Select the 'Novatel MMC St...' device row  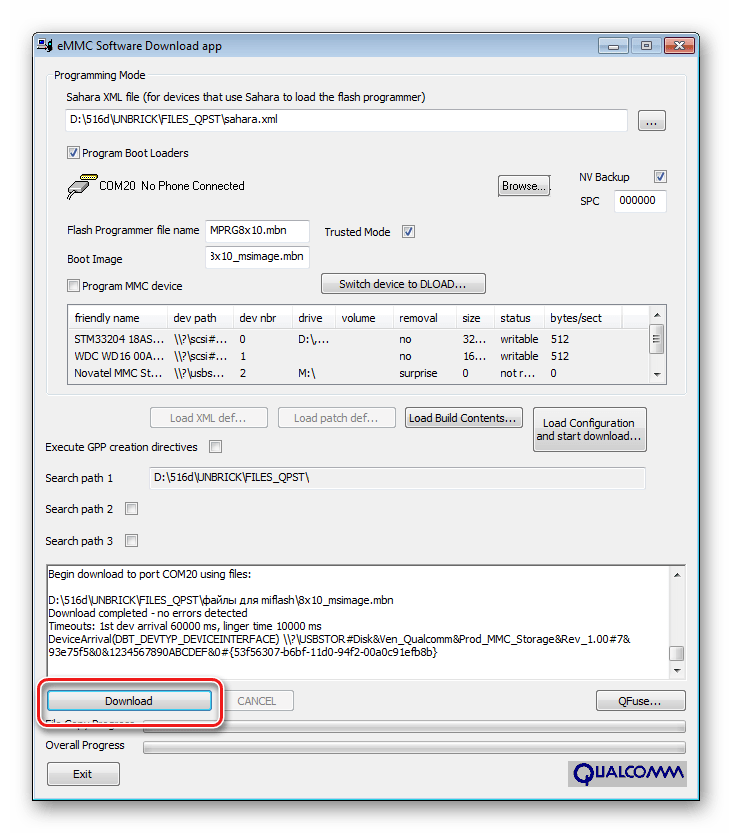(359, 373)
